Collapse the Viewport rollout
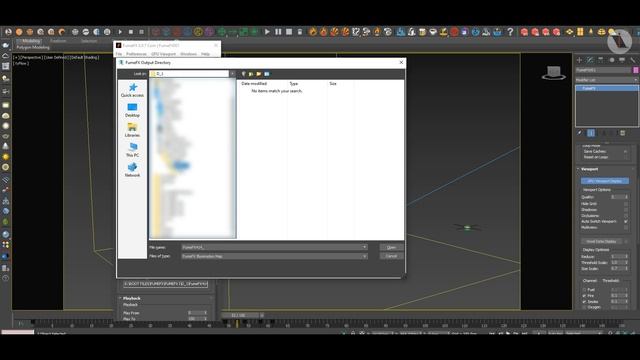640x360 pixels. pyautogui.click(x=589, y=169)
